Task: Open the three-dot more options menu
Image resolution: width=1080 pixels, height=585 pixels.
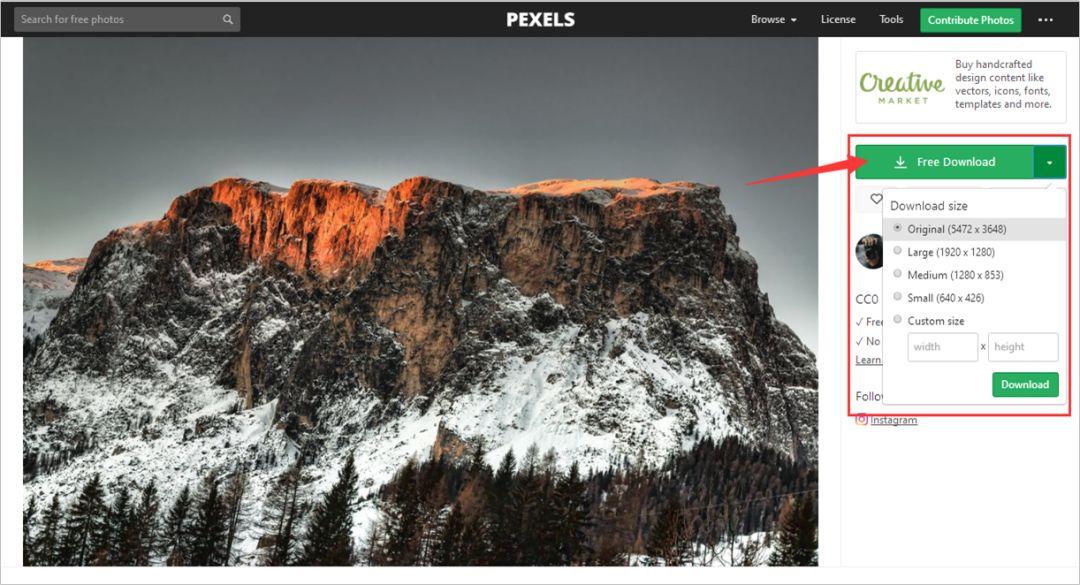Action: 1045,19
